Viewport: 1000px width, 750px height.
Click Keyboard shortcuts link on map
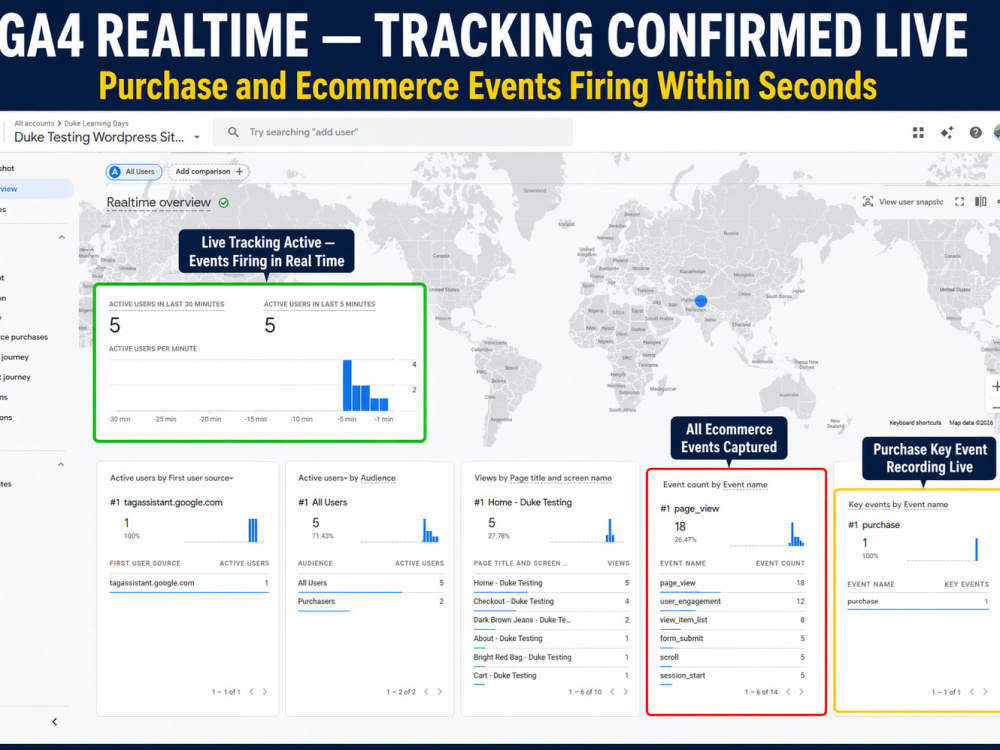coord(915,423)
